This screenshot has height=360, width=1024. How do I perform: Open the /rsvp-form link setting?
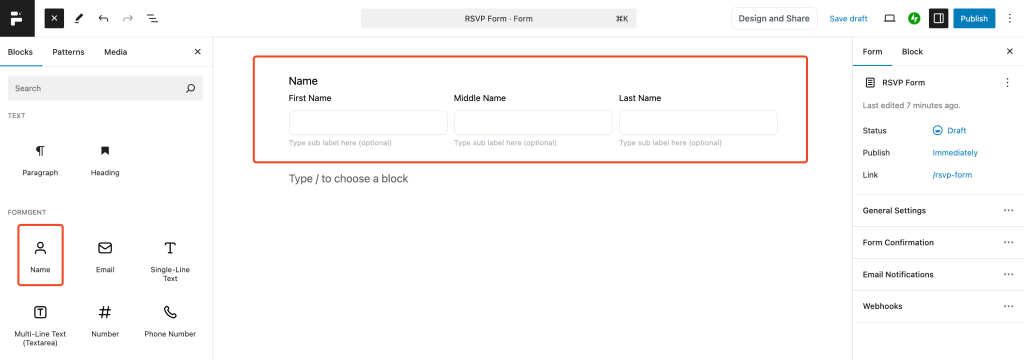(x=953, y=175)
